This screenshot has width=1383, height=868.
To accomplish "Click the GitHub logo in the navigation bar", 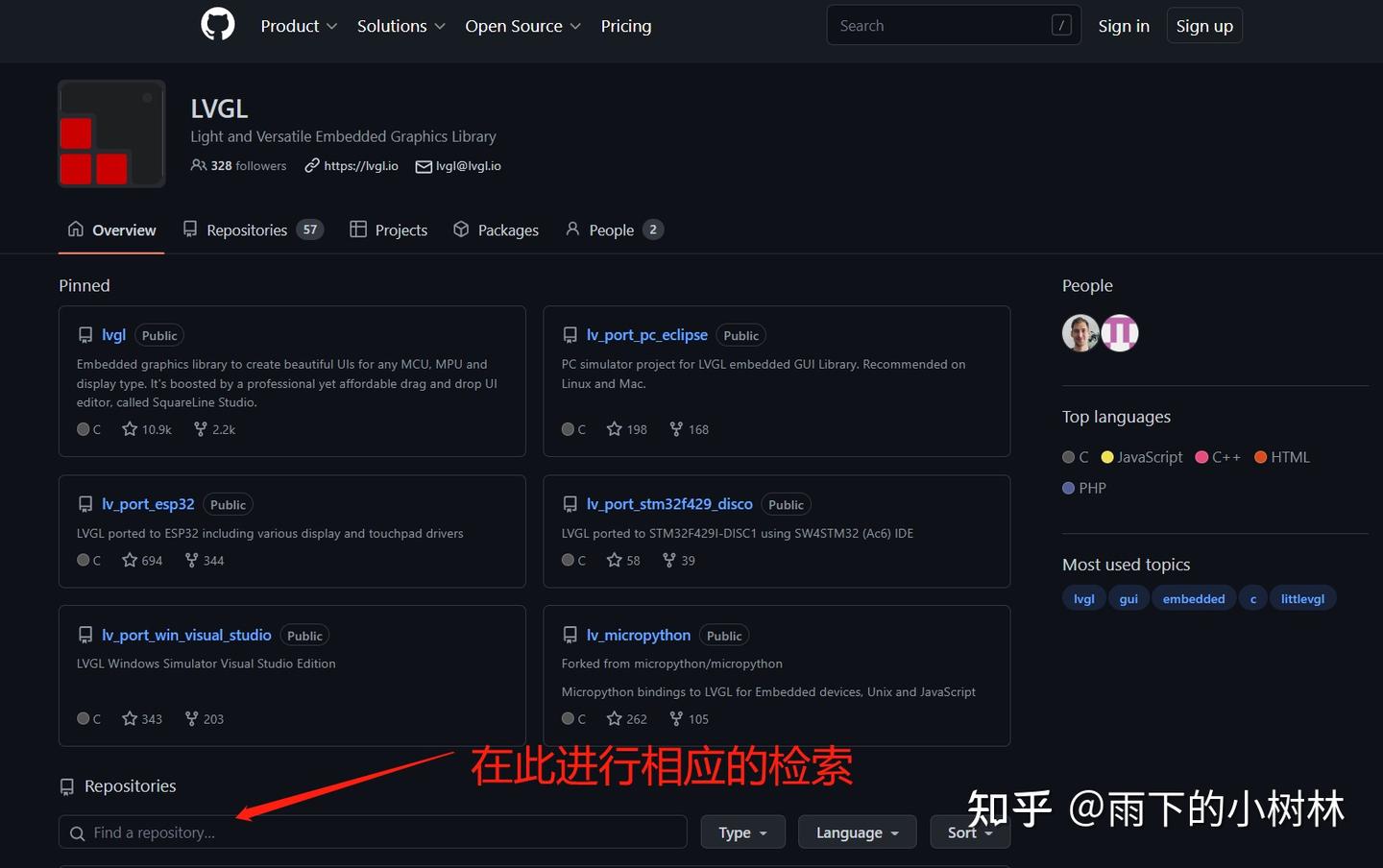I will tap(217, 24).
